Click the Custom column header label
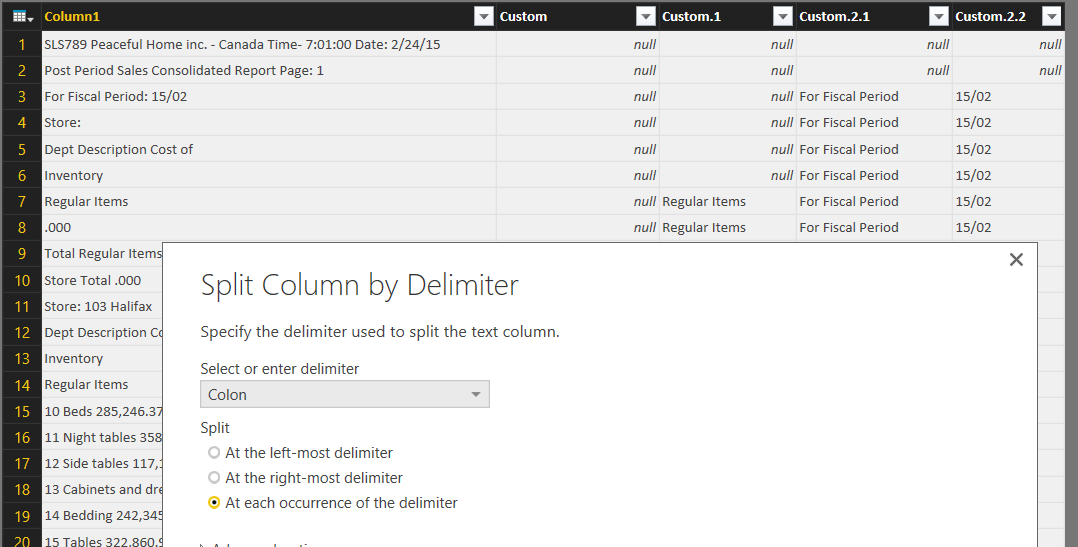This screenshot has width=1078, height=547. click(x=523, y=16)
